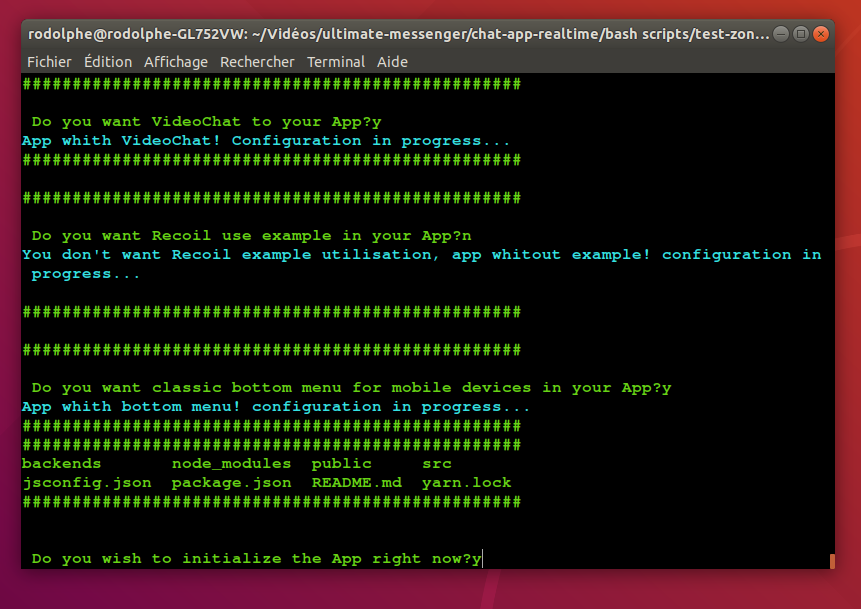Click the orange scrollbar thumb at right edge
The image size is (861, 609).
(832, 561)
